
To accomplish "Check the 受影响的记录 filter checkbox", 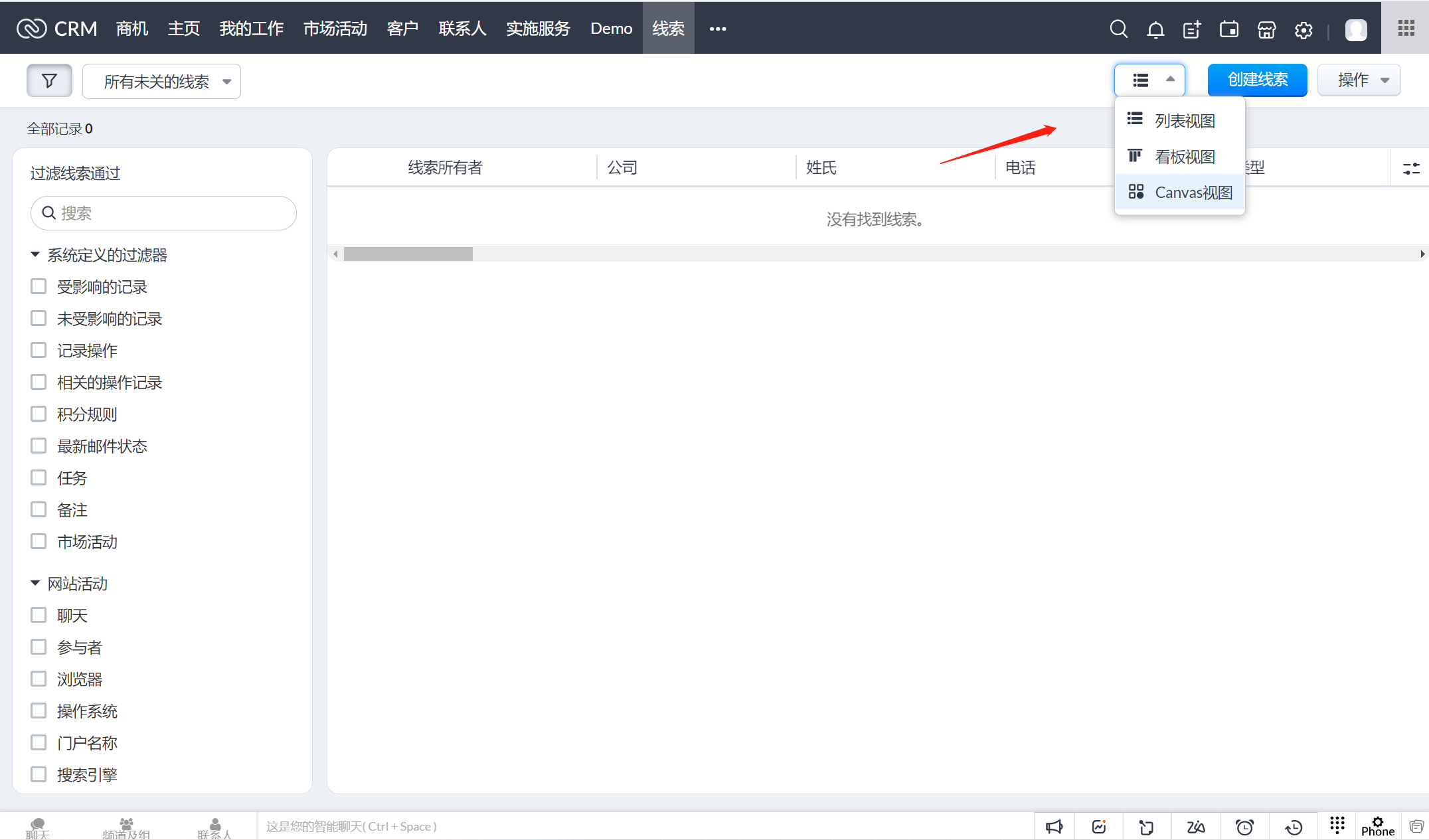I will 39,286.
